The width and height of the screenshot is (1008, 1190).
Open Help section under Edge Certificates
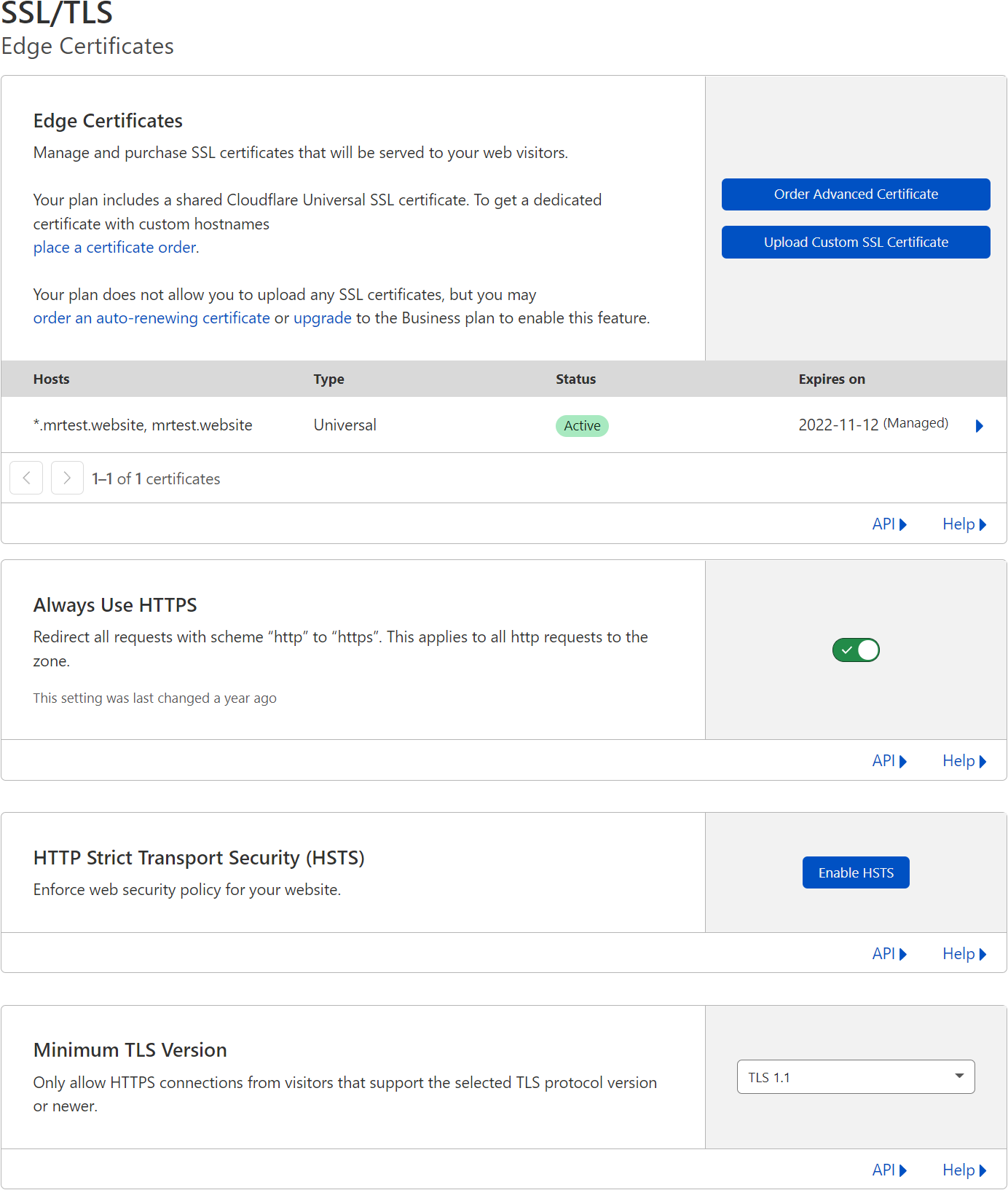coord(964,524)
